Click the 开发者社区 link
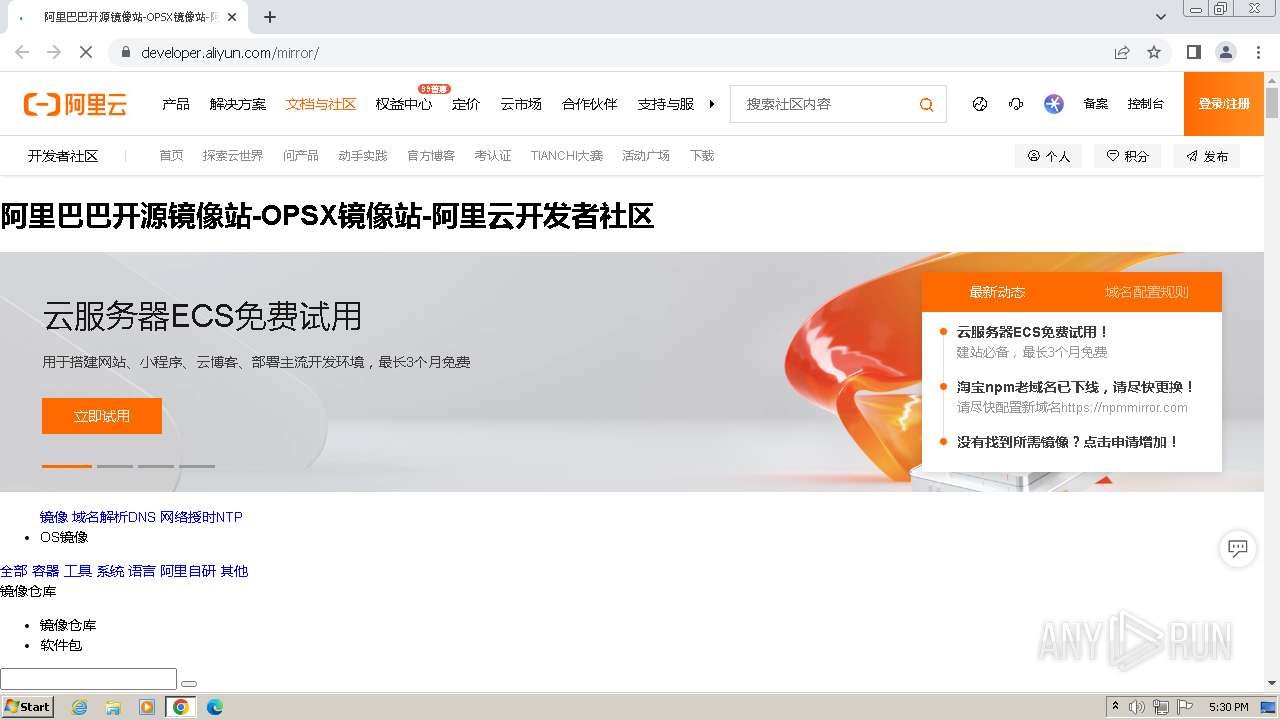 [63, 156]
